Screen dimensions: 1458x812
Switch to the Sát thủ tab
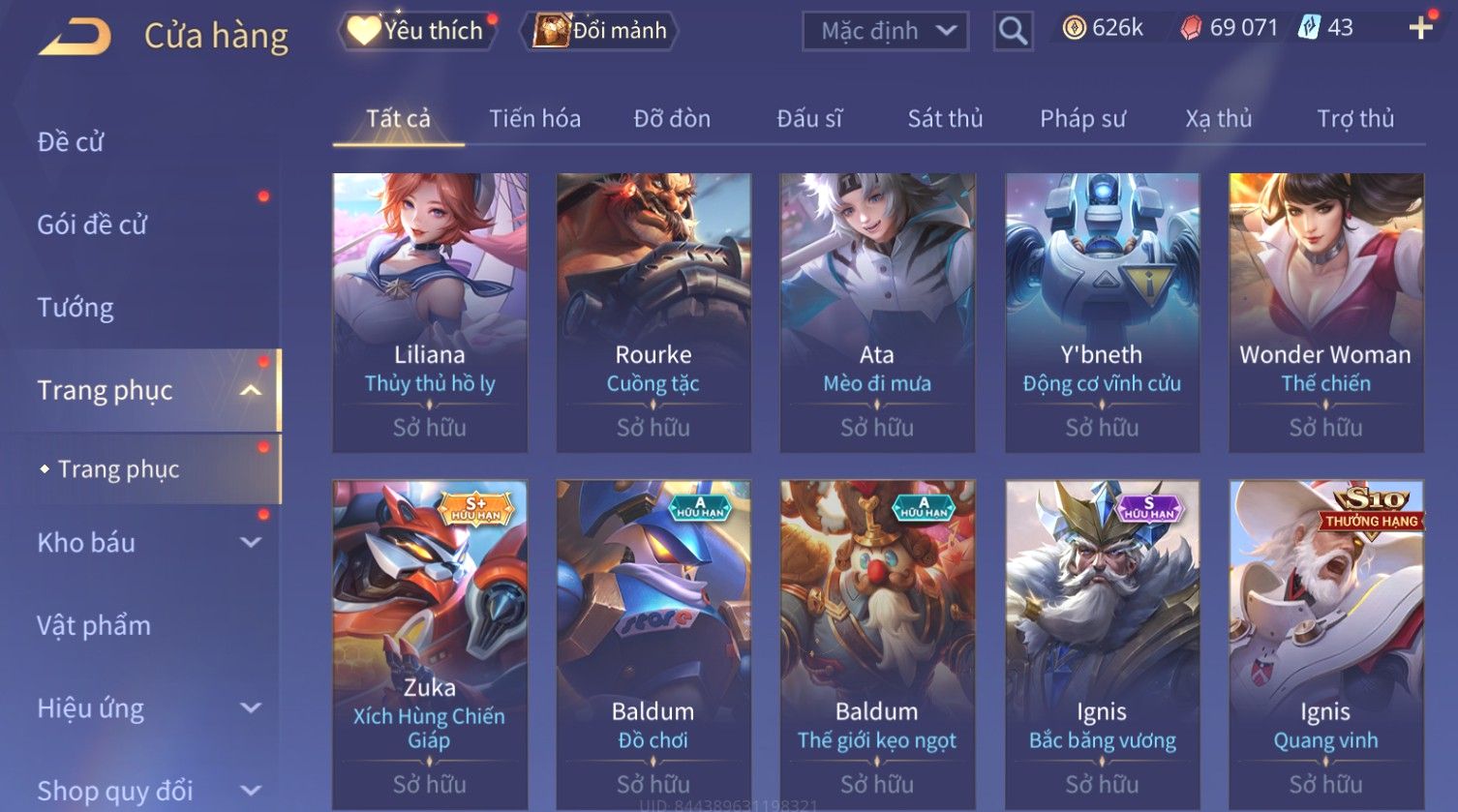tap(945, 118)
